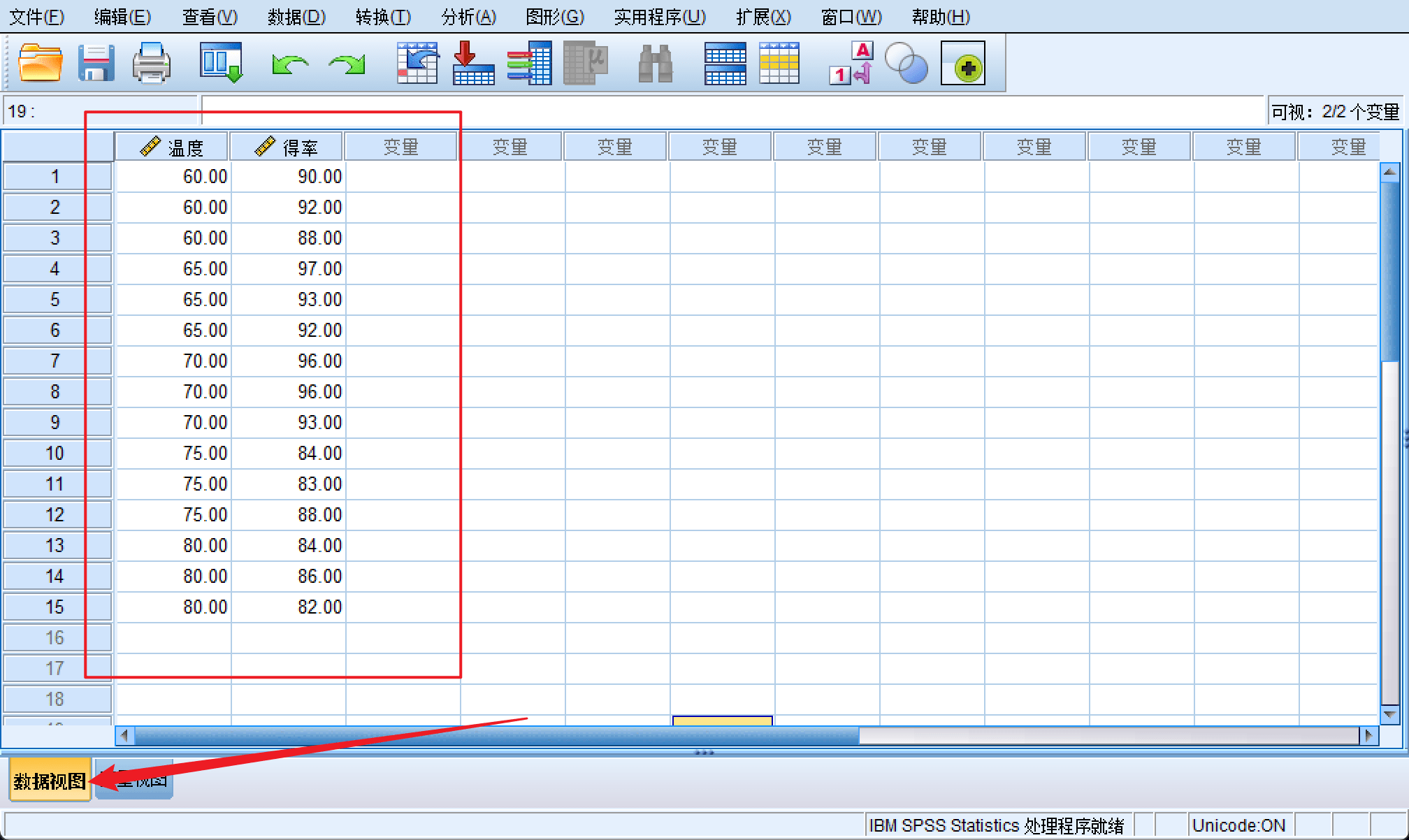Click the Use variable sets circles icon

click(906, 64)
